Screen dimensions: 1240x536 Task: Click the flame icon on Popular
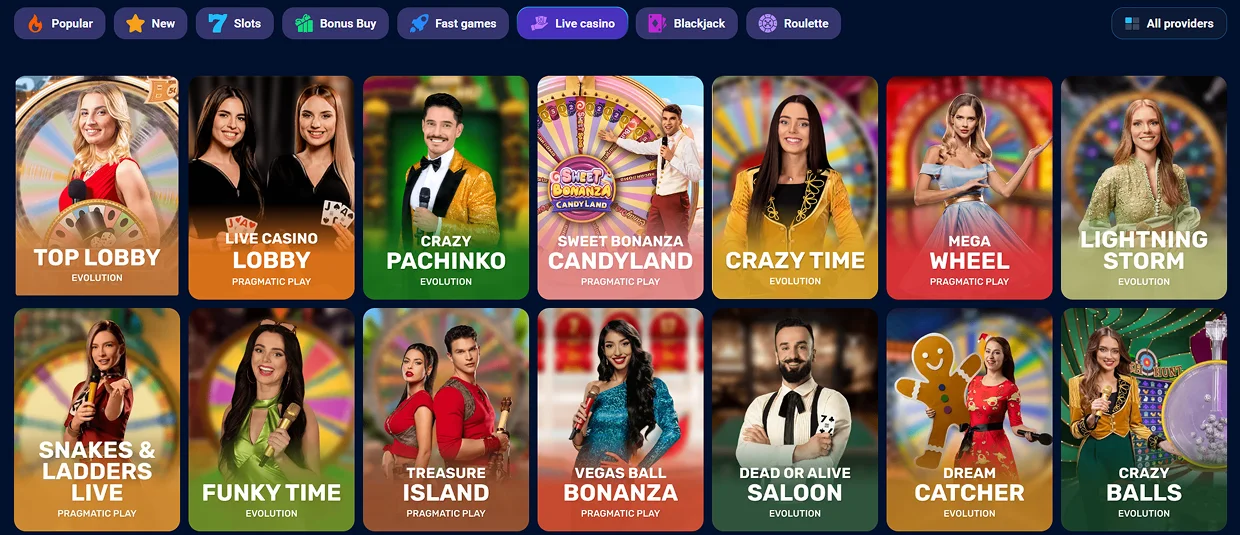35,23
